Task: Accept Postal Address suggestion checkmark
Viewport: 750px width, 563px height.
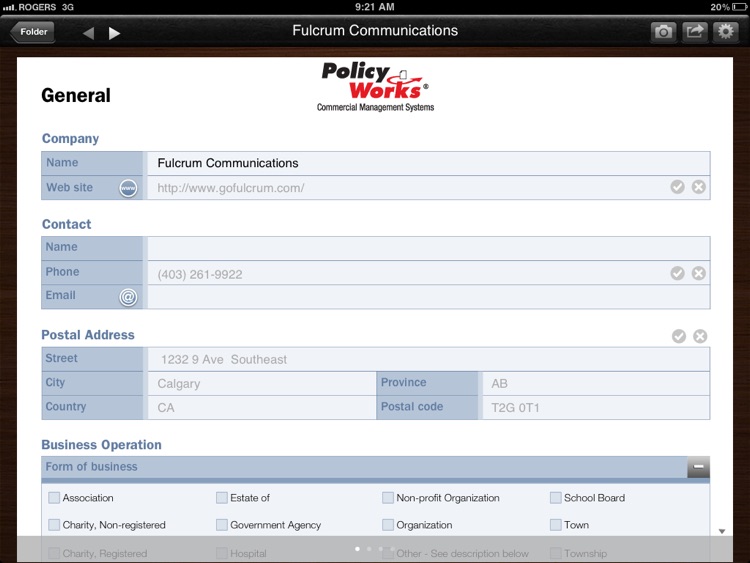Action: point(678,336)
